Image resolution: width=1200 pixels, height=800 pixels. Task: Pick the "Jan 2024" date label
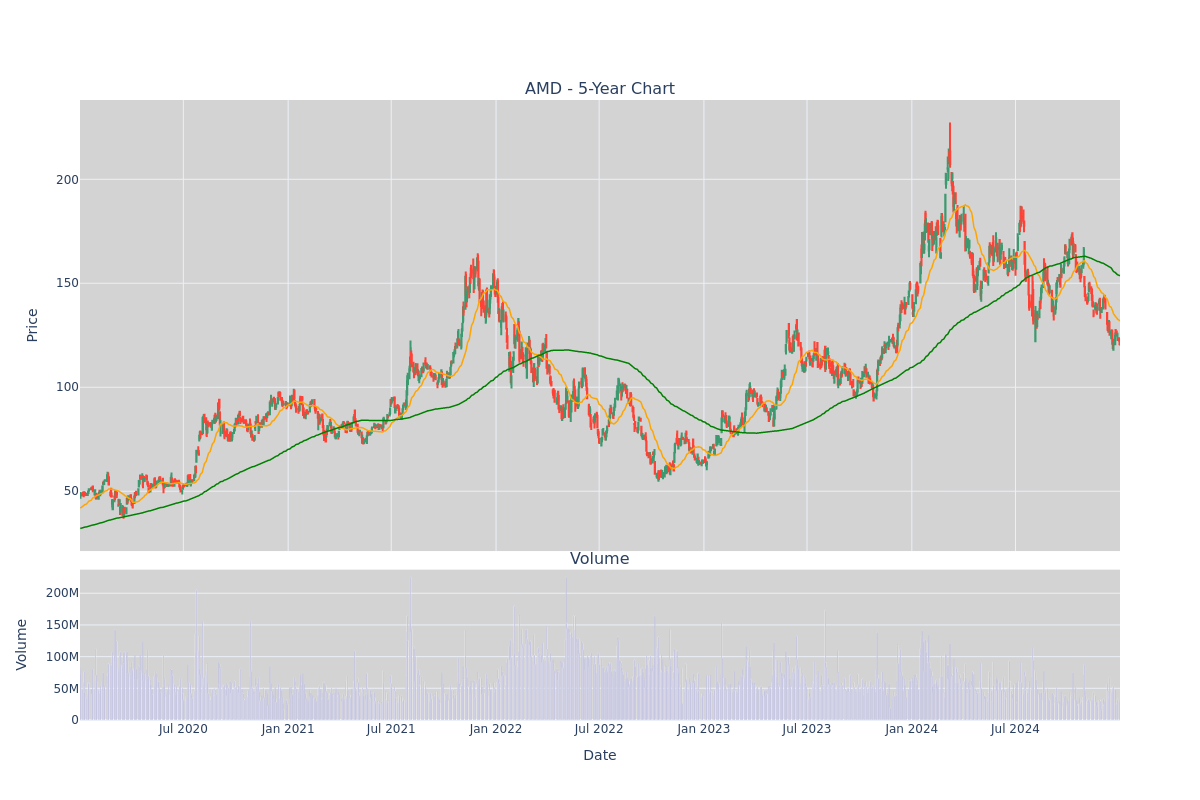[x=912, y=729]
